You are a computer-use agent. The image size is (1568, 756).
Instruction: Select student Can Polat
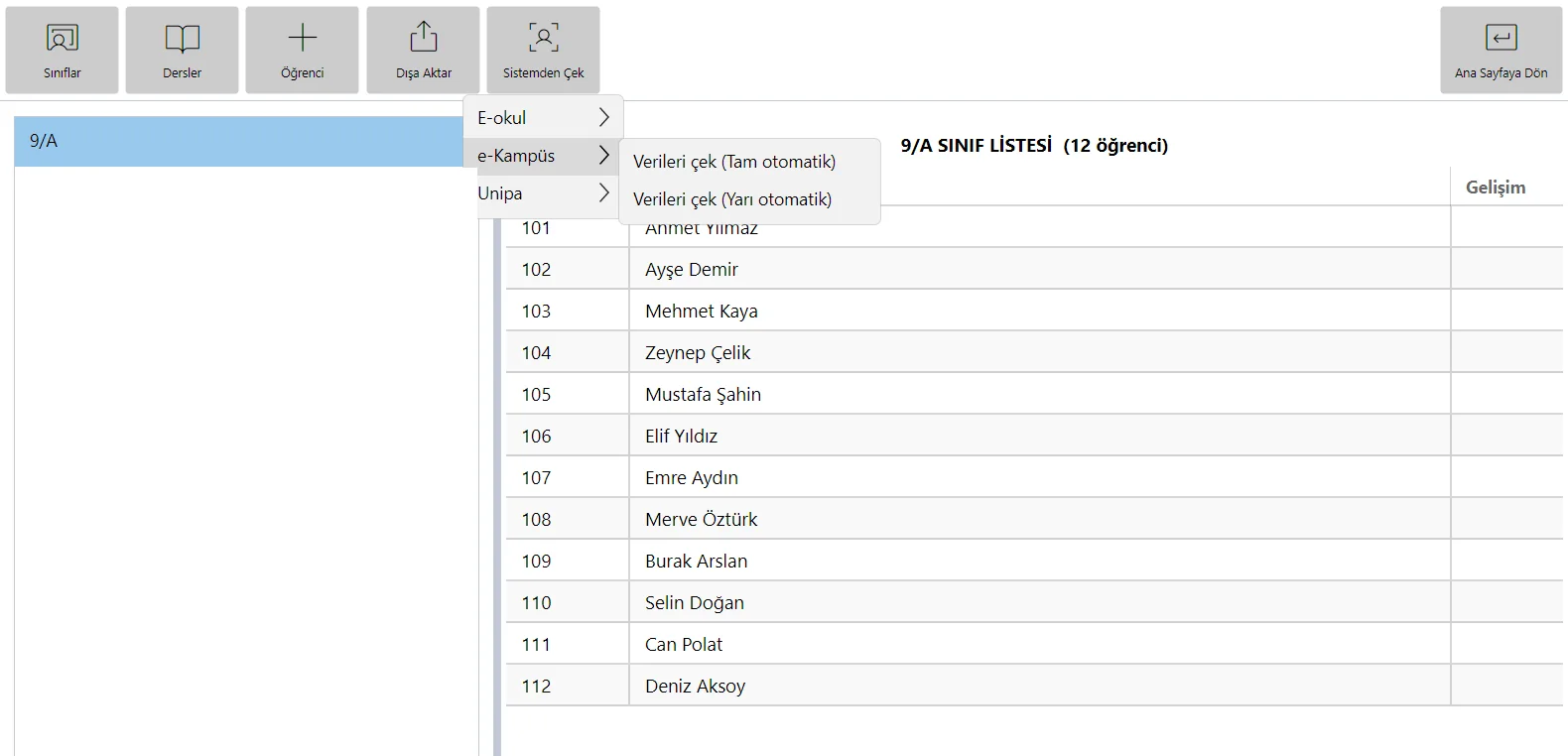[x=684, y=644]
